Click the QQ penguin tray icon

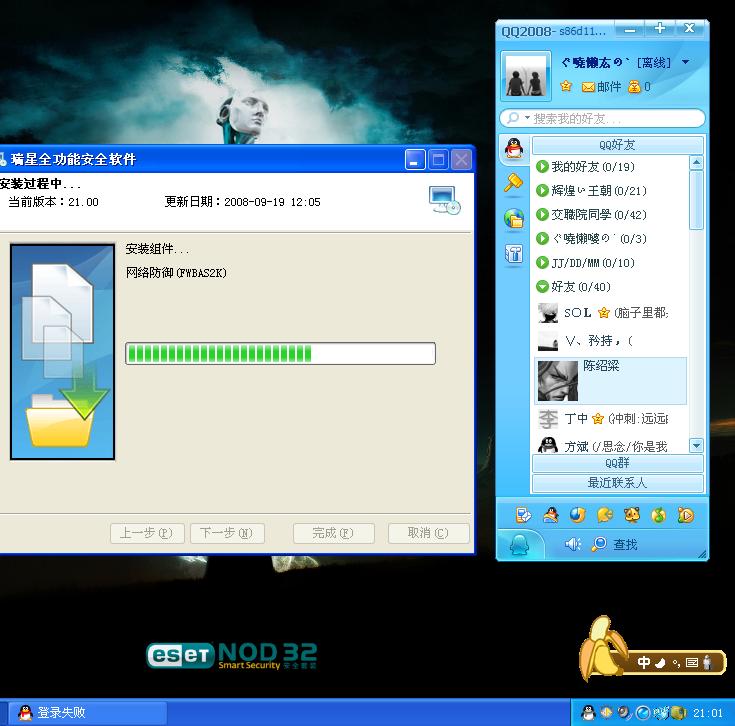(x=588, y=713)
